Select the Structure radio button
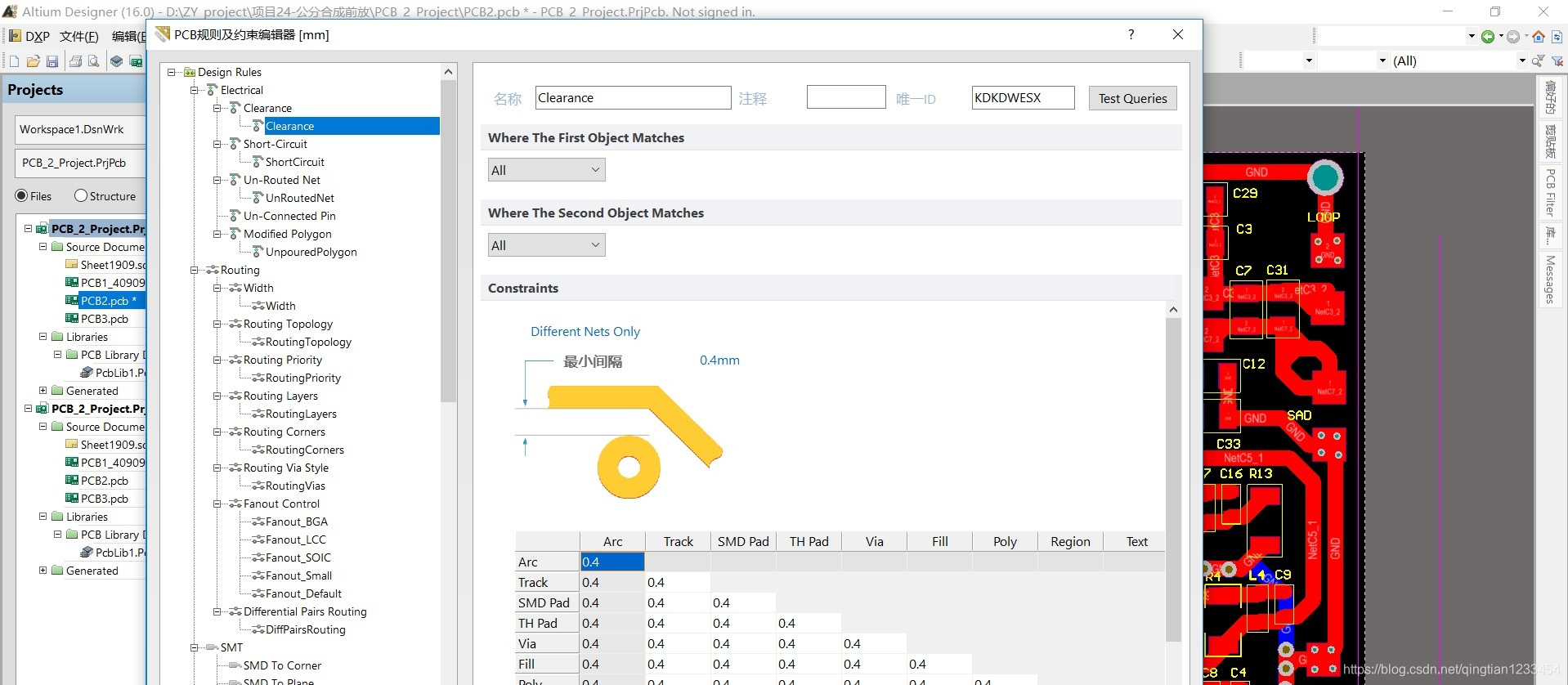The image size is (1568, 685). coord(81,196)
